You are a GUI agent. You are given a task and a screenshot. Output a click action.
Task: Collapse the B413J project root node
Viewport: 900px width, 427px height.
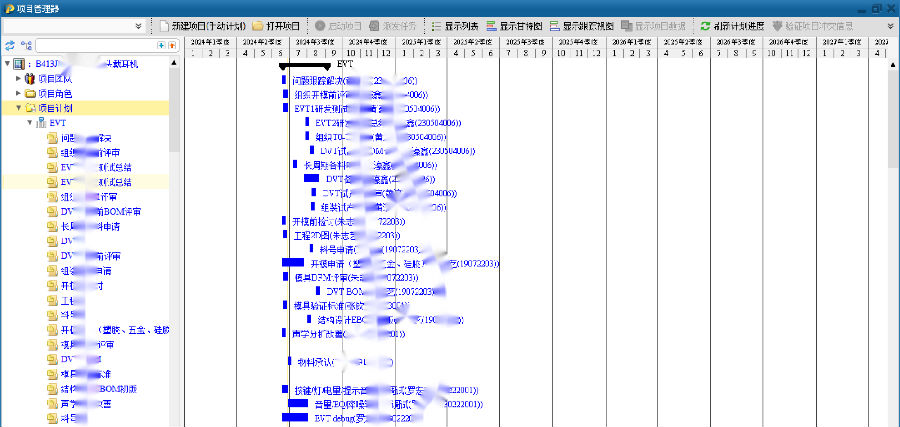pos(7,64)
